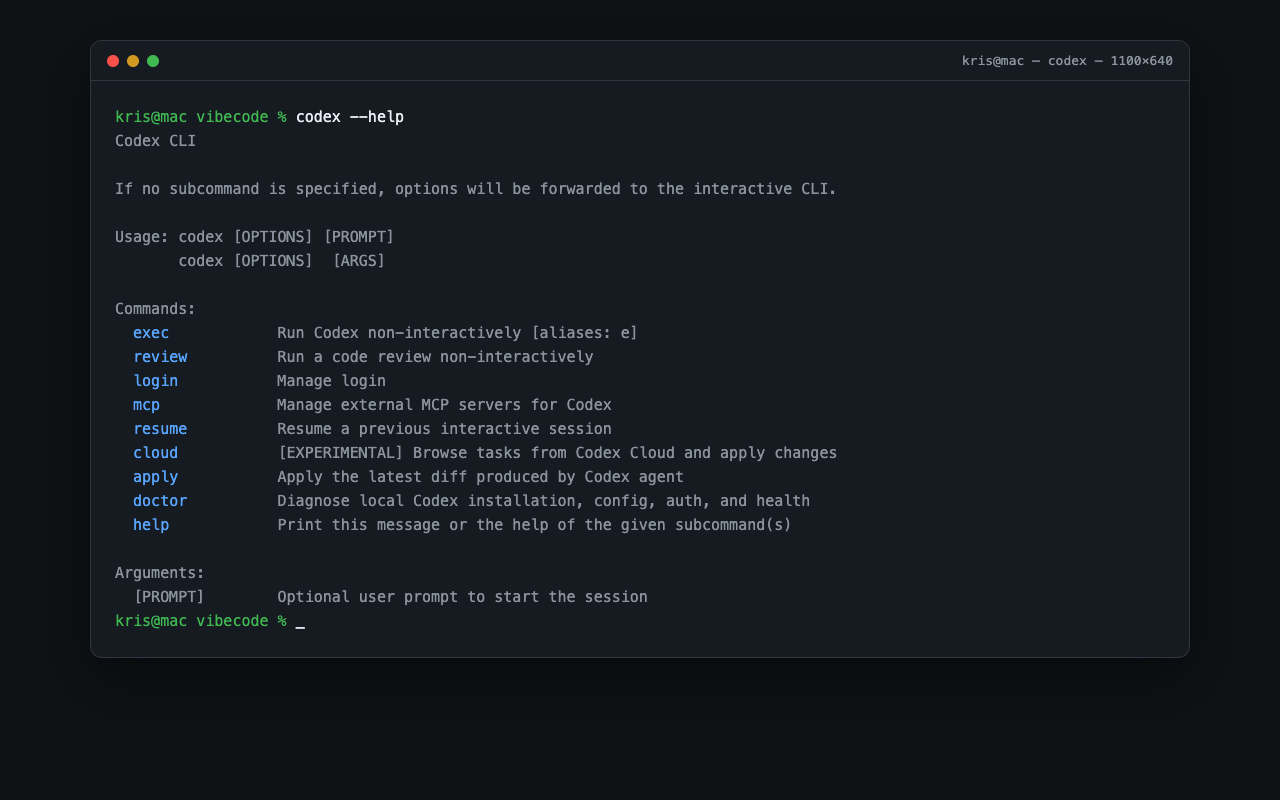Click the 'Codex CLI' heading line
This screenshot has height=800, width=1280.
click(x=156, y=141)
